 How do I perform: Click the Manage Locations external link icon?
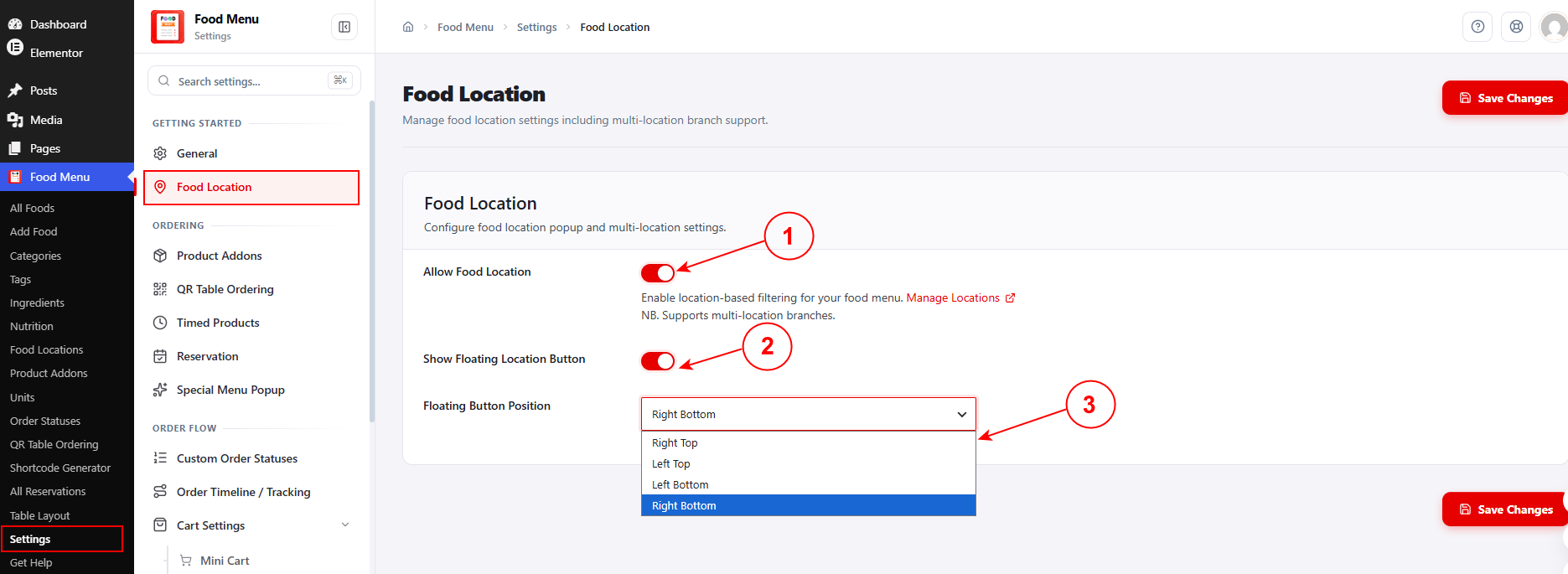(1010, 297)
